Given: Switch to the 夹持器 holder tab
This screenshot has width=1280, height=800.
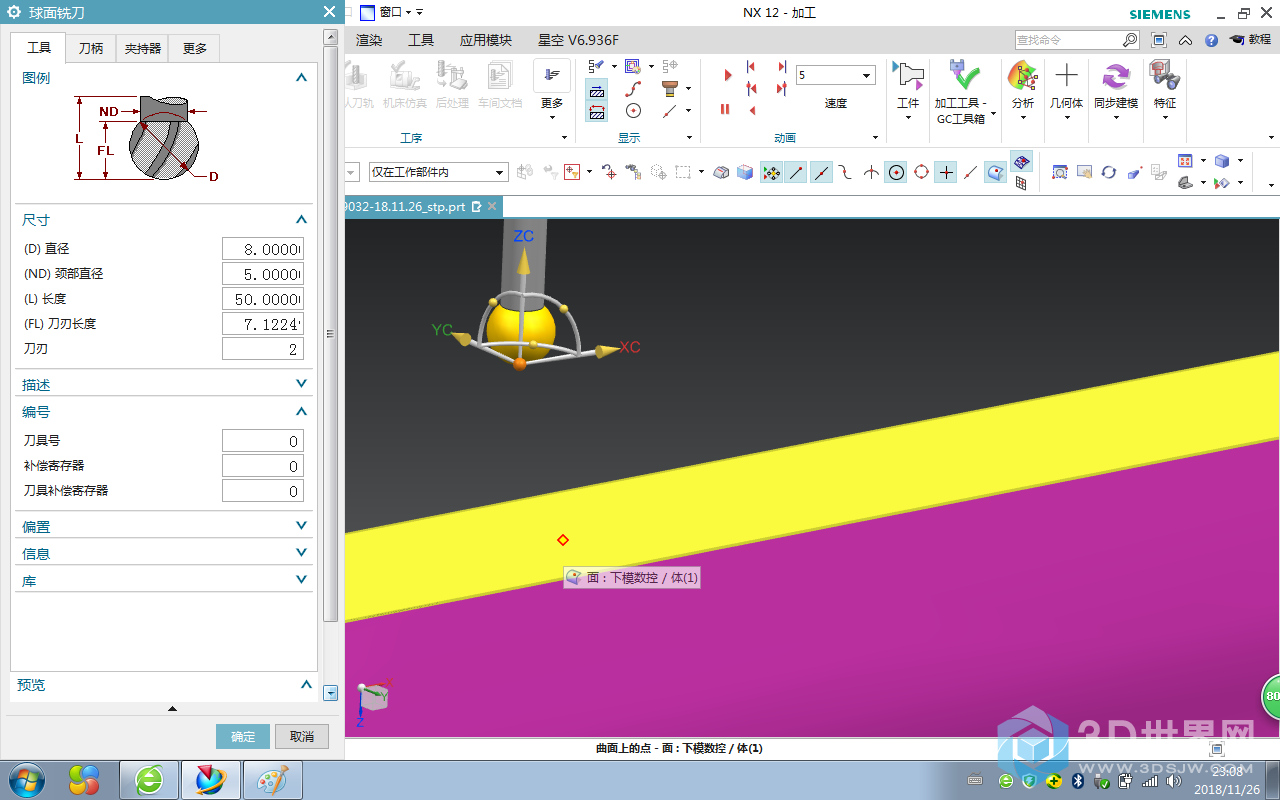Looking at the screenshot, I should click(143, 48).
